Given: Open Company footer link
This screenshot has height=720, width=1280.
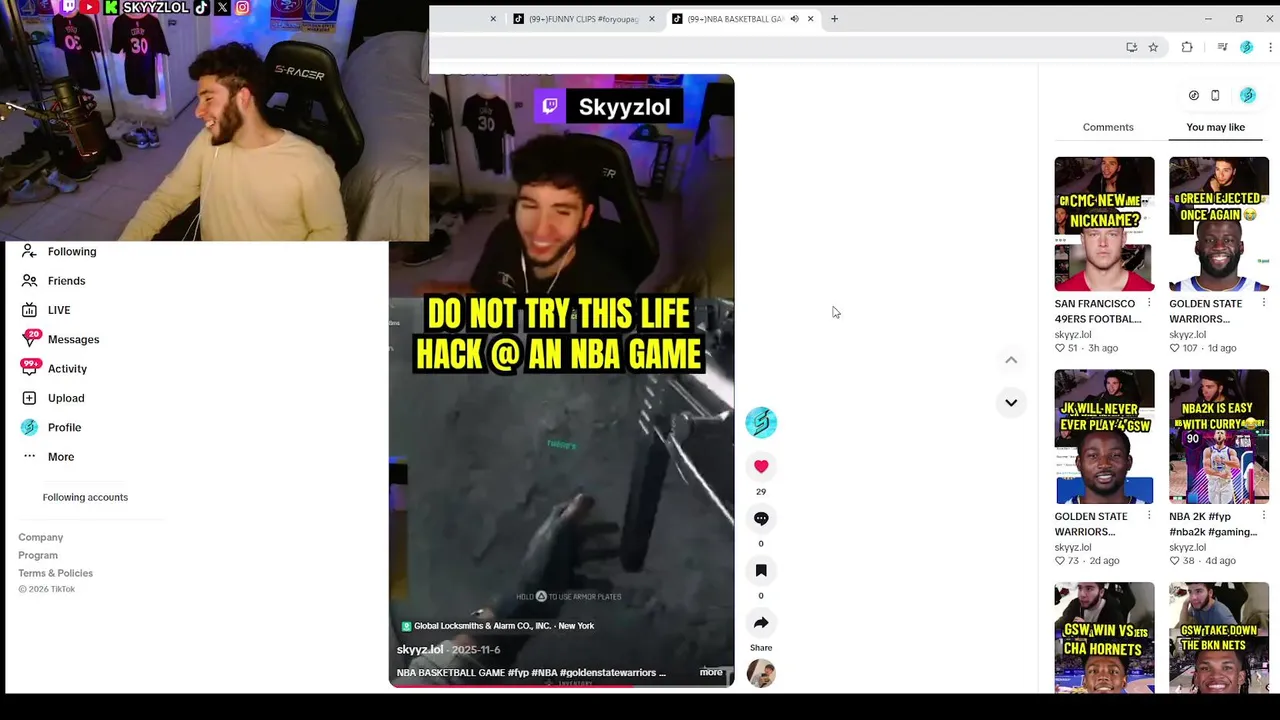Looking at the screenshot, I should coord(40,537).
